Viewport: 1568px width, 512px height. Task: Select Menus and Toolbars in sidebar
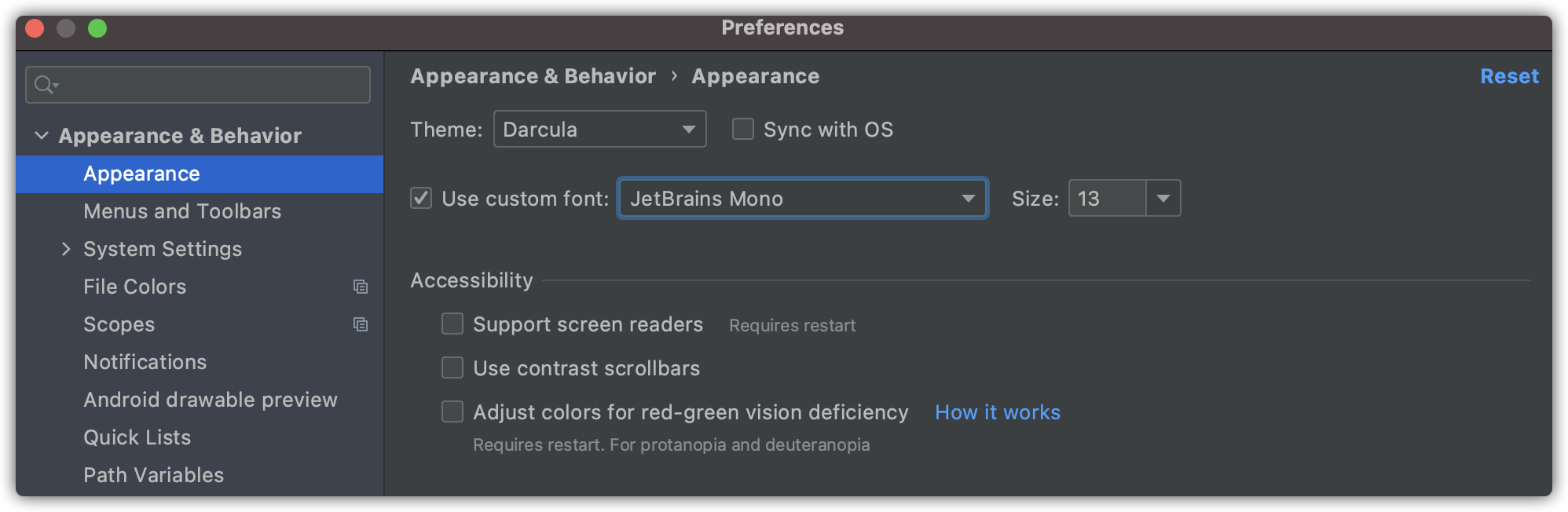pyautogui.click(x=182, y=211)
